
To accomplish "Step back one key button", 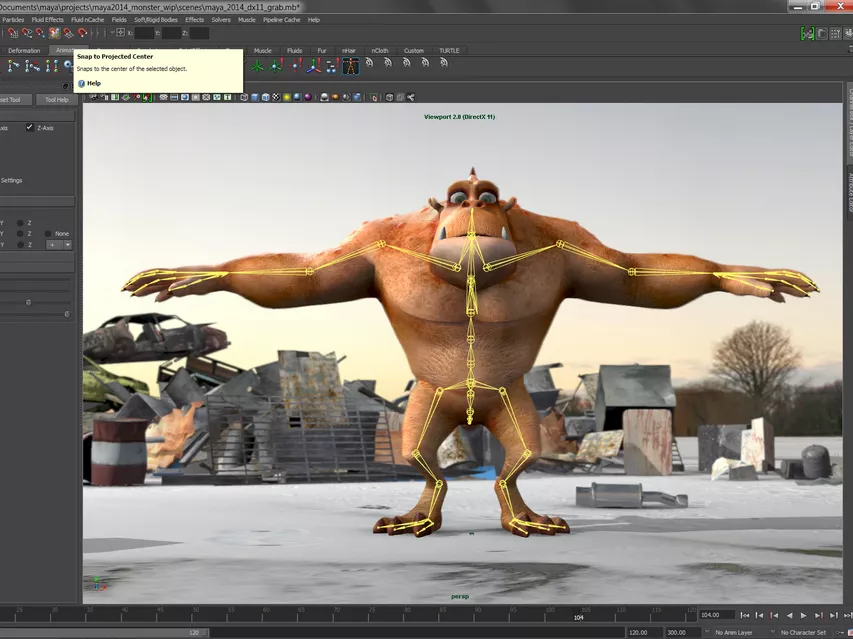I will click(774, 615).
